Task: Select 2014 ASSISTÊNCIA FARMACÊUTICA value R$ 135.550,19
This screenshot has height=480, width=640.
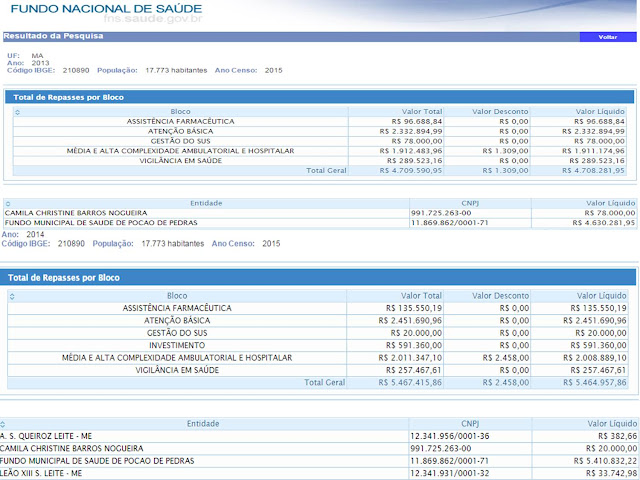Action: 414,308
